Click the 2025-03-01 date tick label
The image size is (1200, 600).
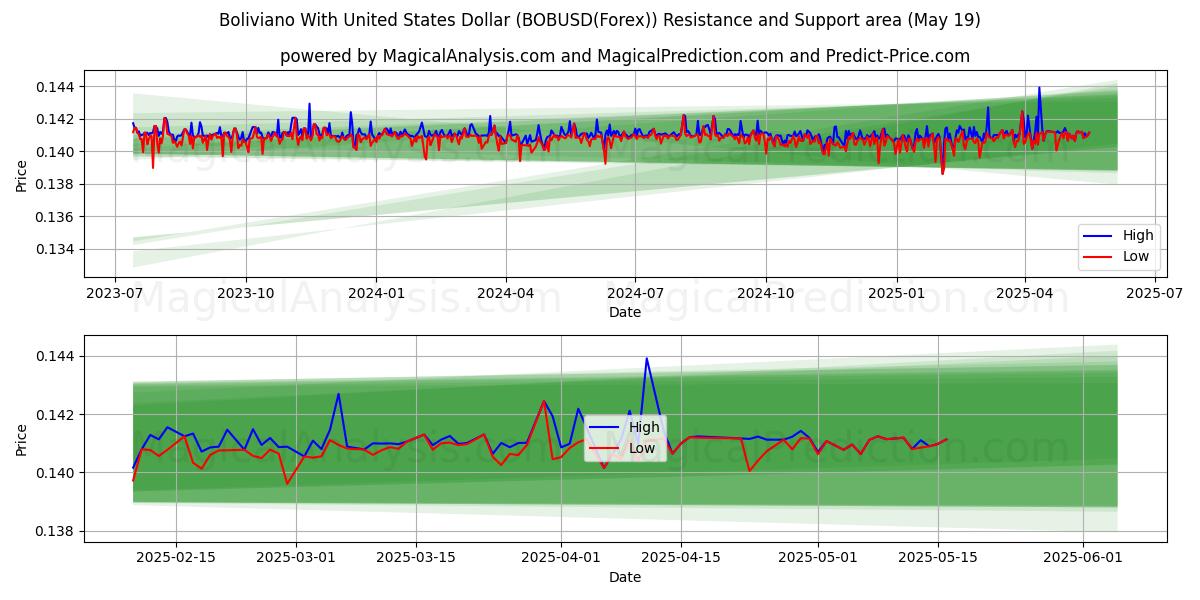(297, 558)
